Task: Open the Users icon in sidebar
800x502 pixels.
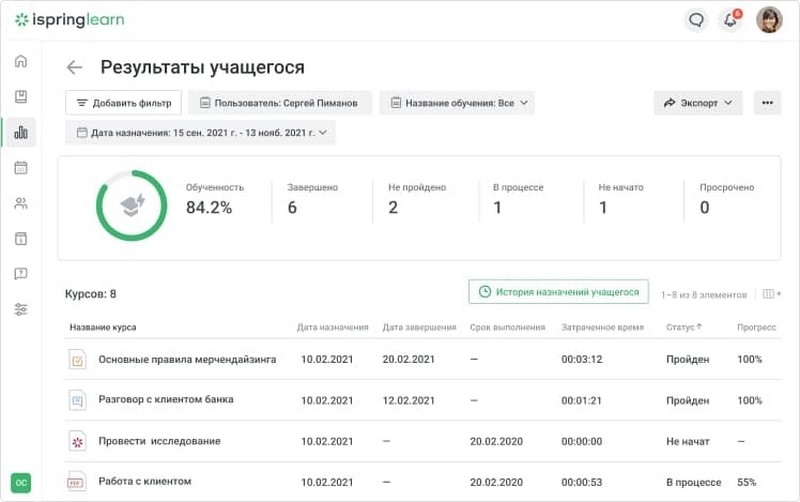Action: (x=21, y=203)
